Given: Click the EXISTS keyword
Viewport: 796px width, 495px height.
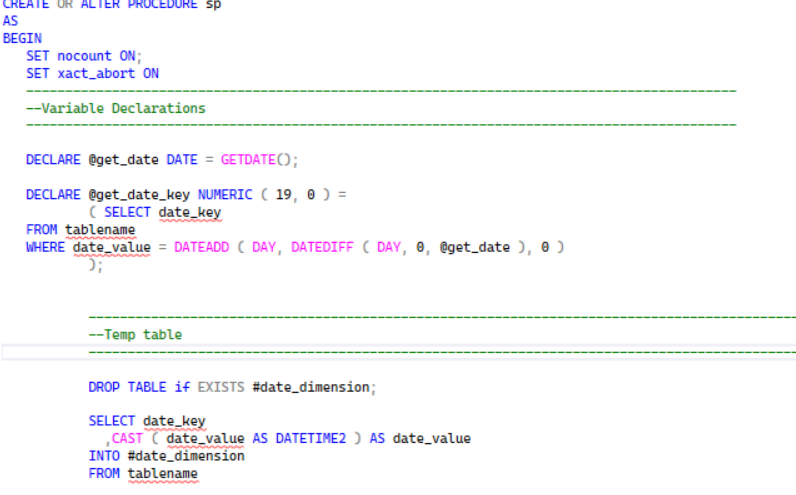Looking at the screenshot, I should click(221, 387).
